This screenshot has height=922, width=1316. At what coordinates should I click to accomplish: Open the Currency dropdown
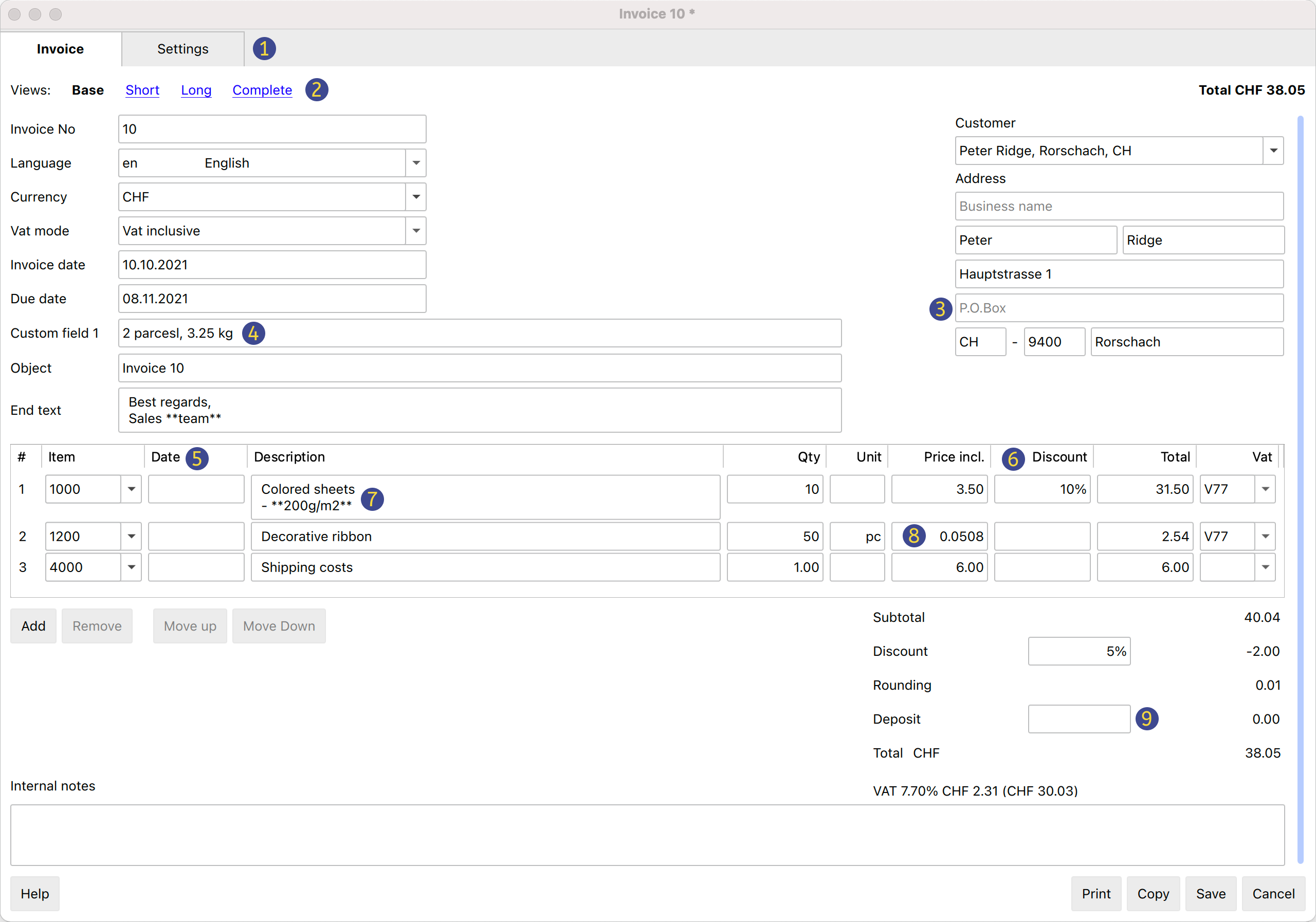point(415,196)
